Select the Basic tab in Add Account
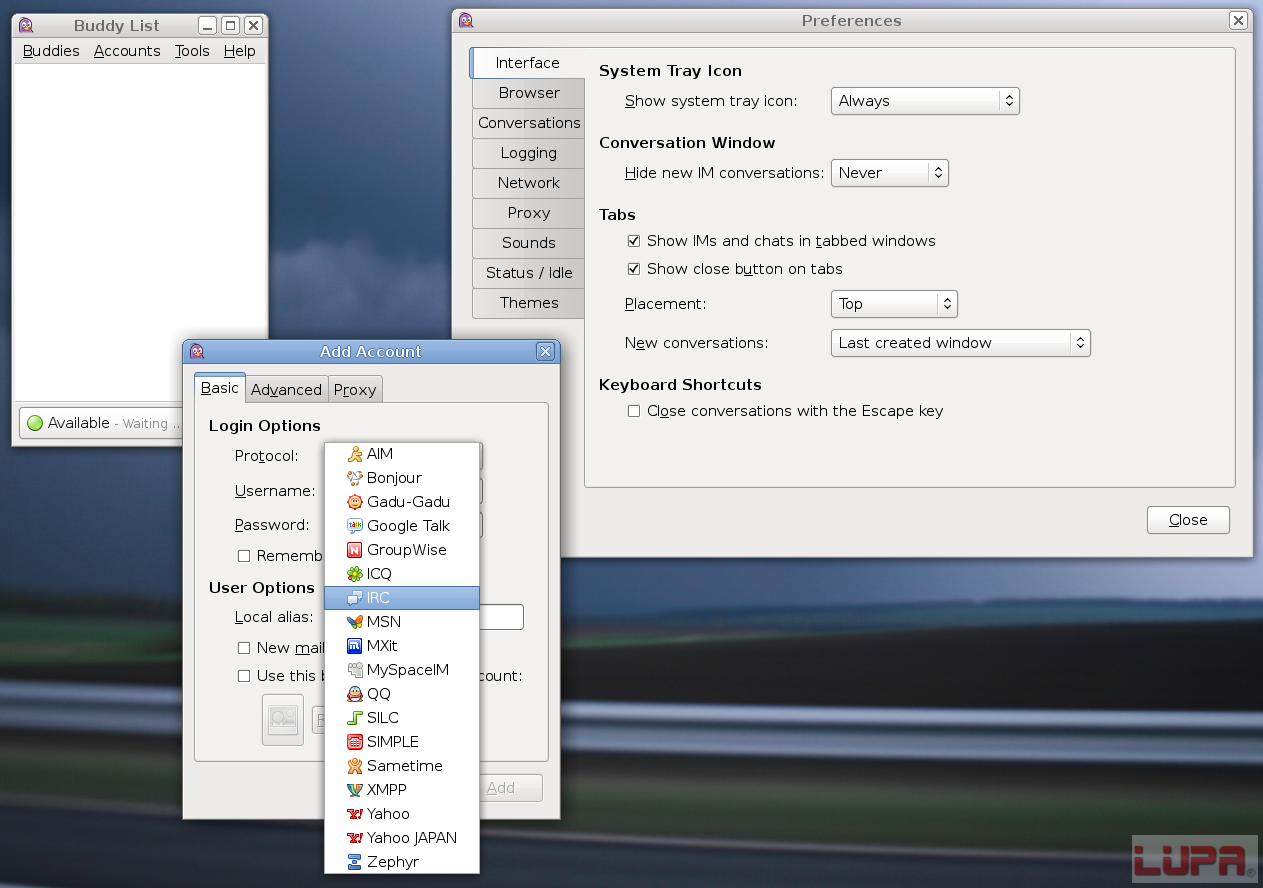Viewport: 1263px width, 888px height. point(220,388)
